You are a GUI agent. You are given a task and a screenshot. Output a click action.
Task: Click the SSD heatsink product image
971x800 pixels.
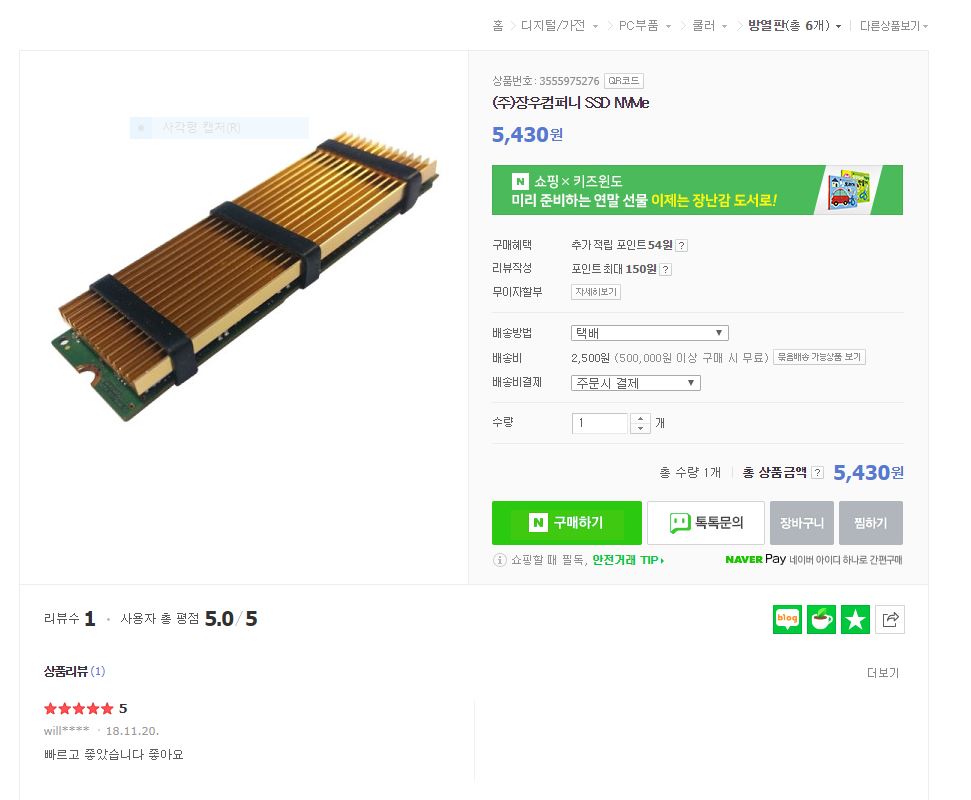(245, 276)
